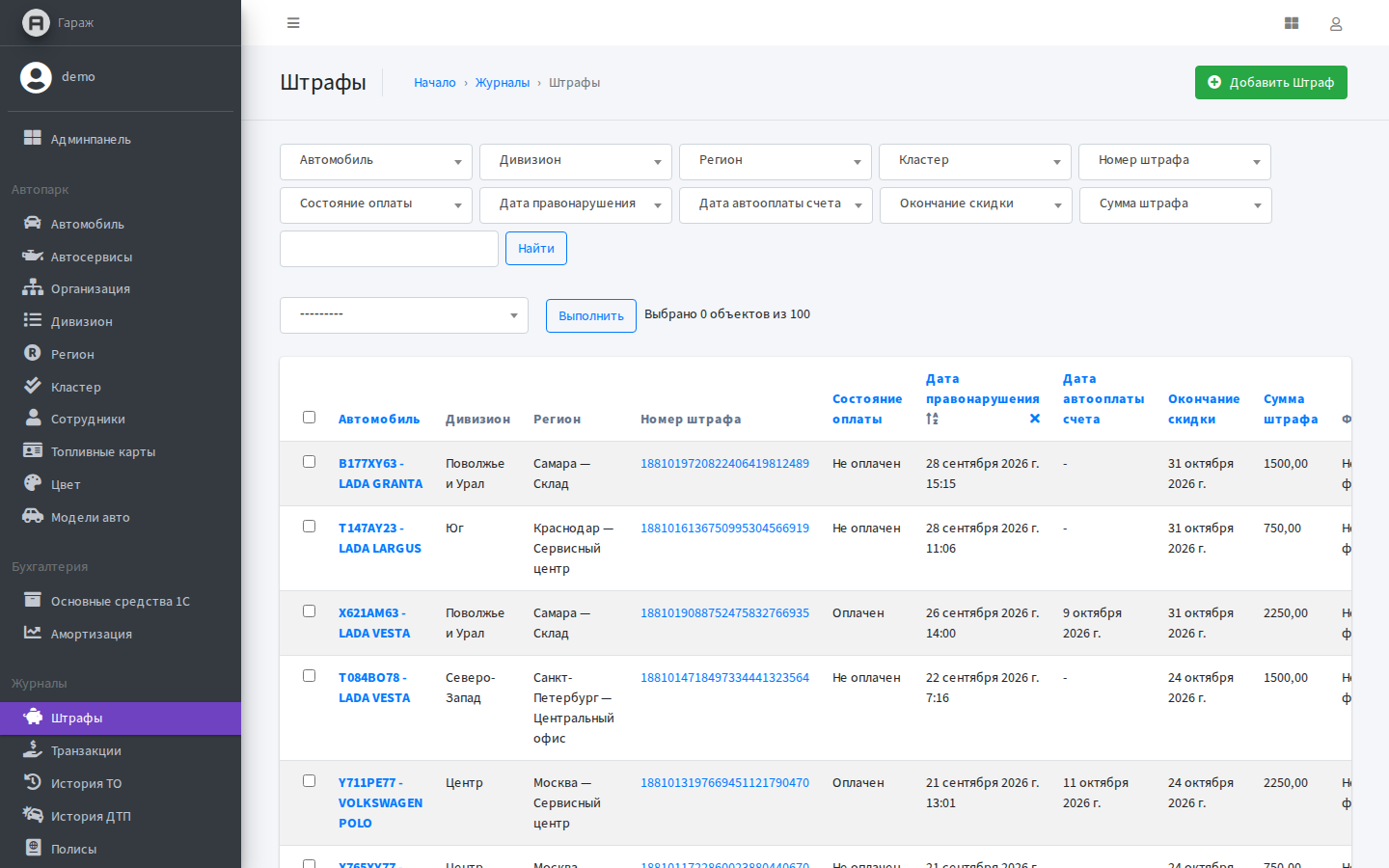Check the row for T084BO78 LADA VESTA

pos(309,675)
